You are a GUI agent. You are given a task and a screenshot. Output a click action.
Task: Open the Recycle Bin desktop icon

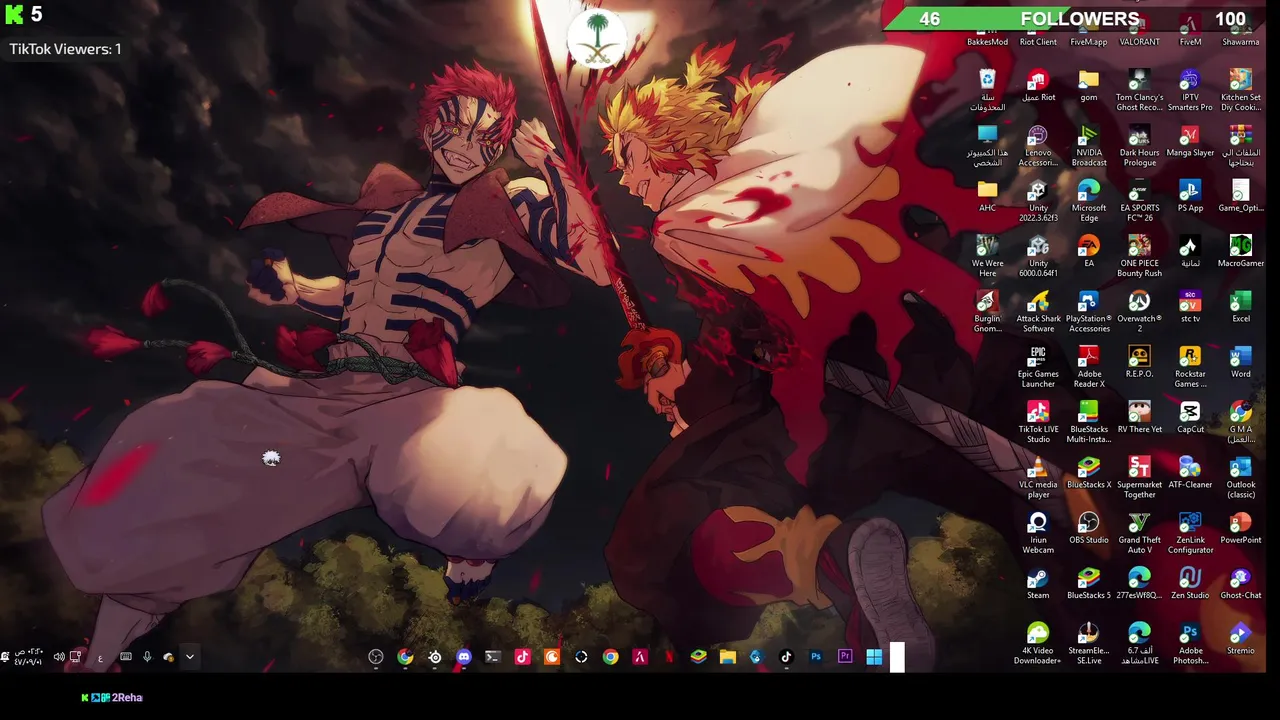point(987,89)
